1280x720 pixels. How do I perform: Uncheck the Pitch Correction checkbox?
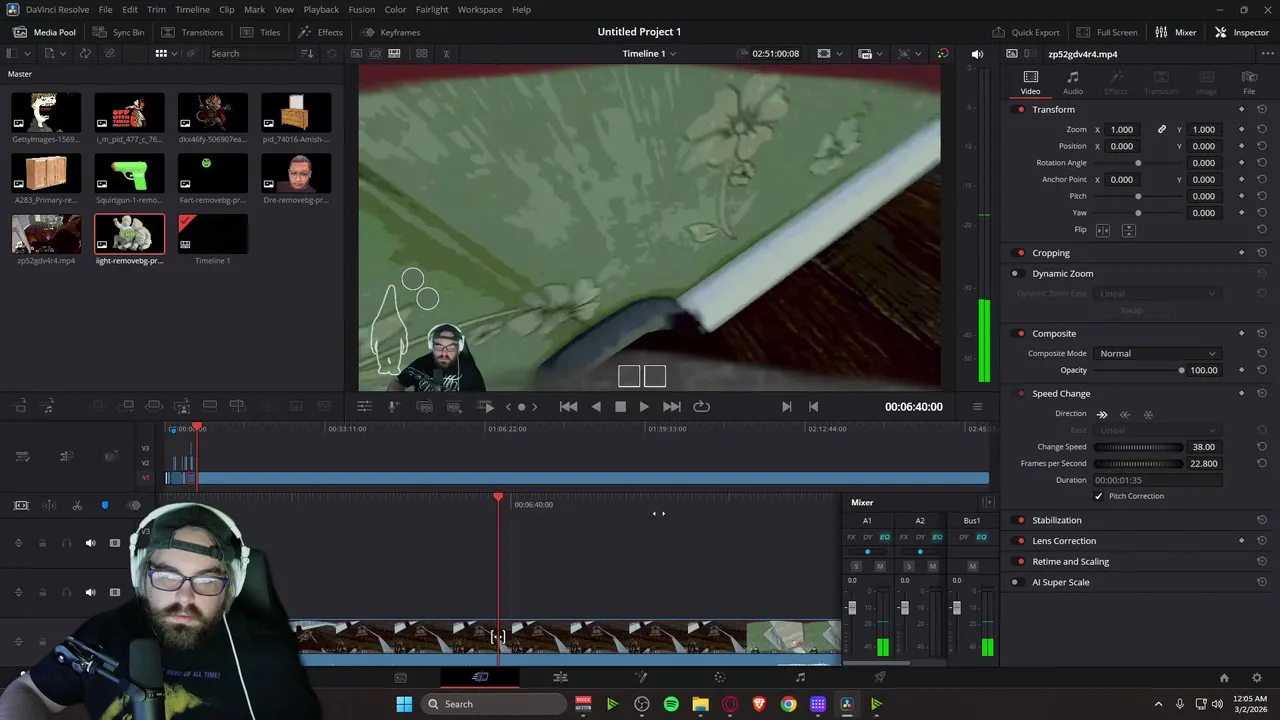(x=1098, y=496)
